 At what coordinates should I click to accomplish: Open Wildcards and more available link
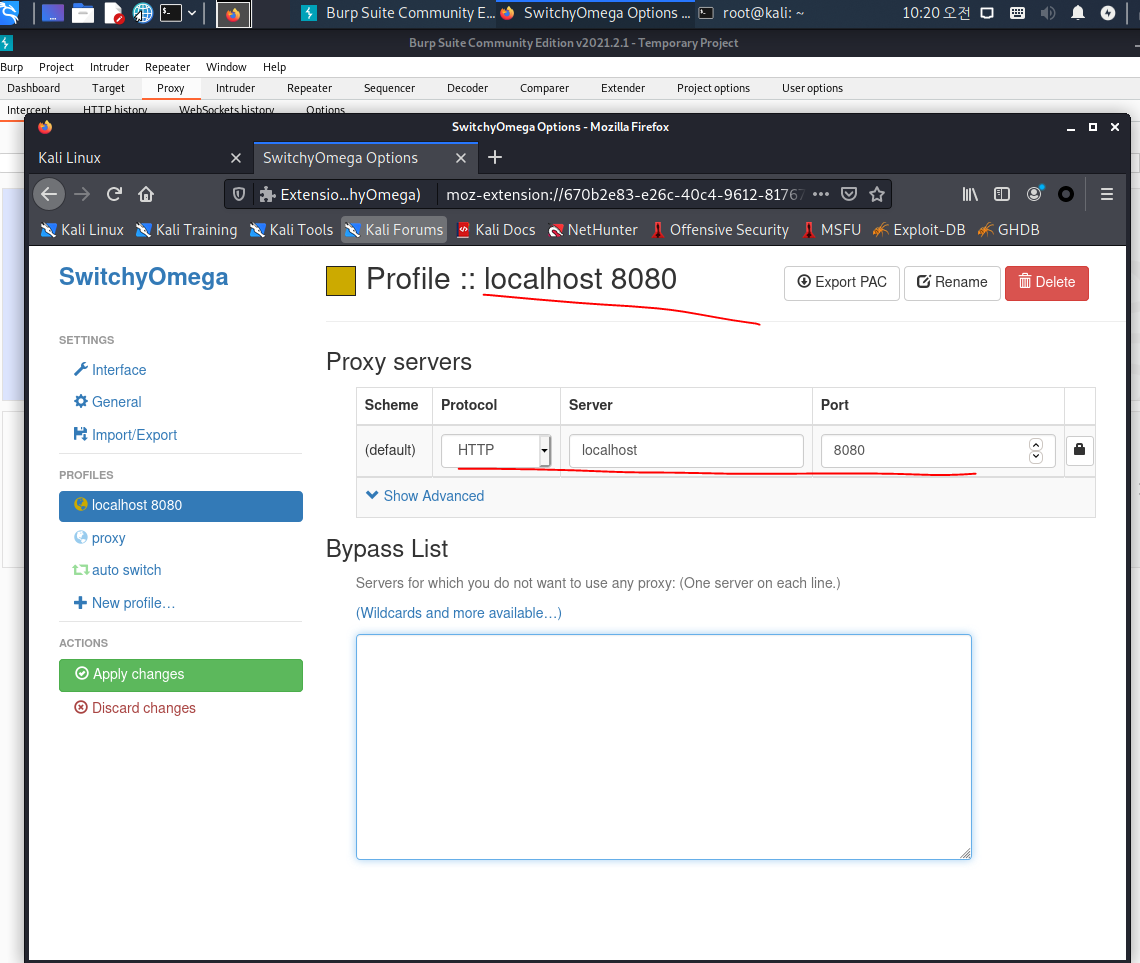point(459,613)
